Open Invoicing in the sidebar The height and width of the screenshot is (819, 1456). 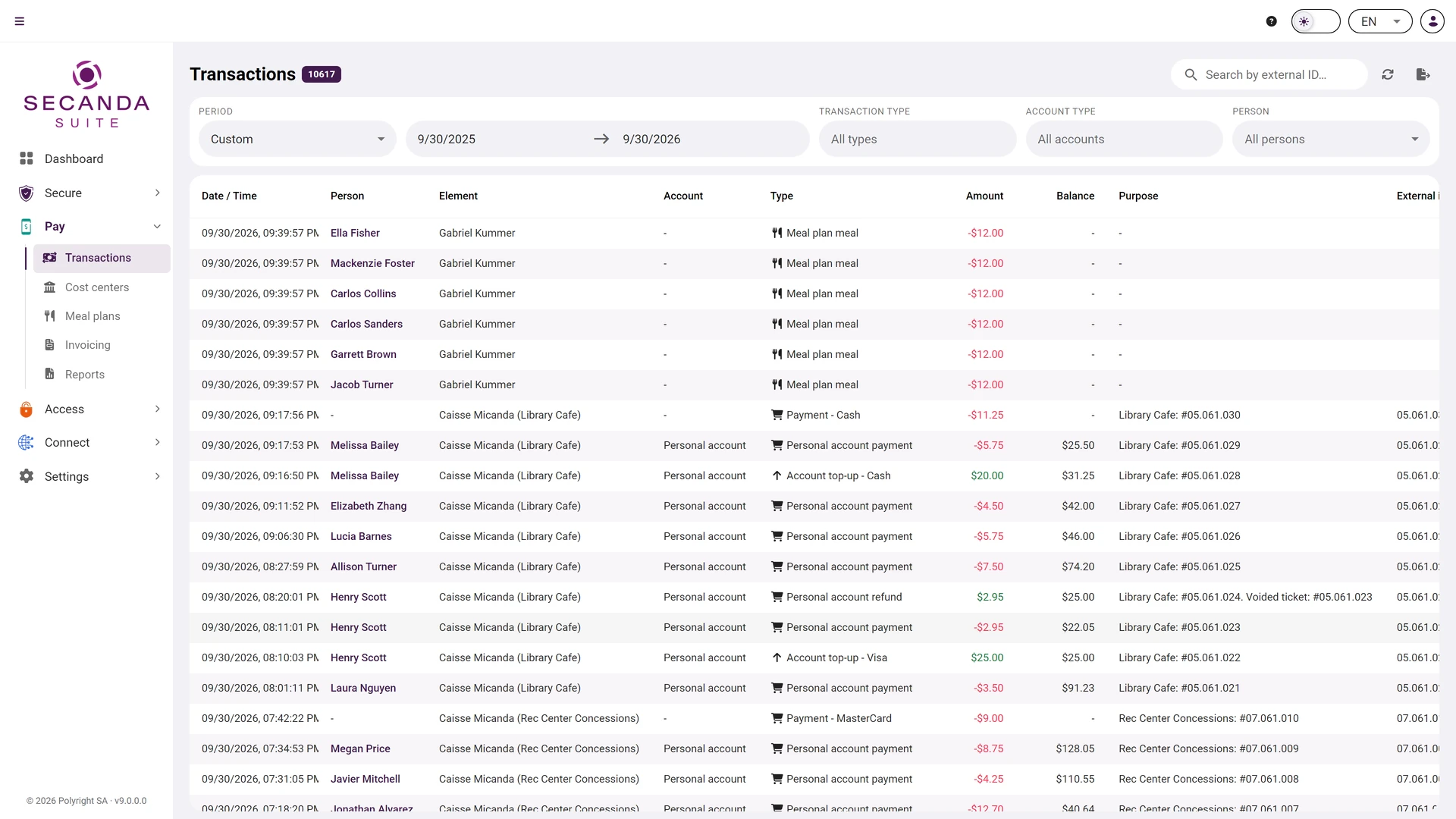[102, 345]
